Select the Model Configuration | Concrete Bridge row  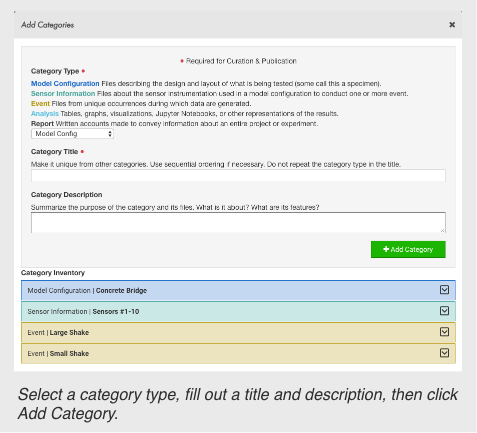point(238,290)
